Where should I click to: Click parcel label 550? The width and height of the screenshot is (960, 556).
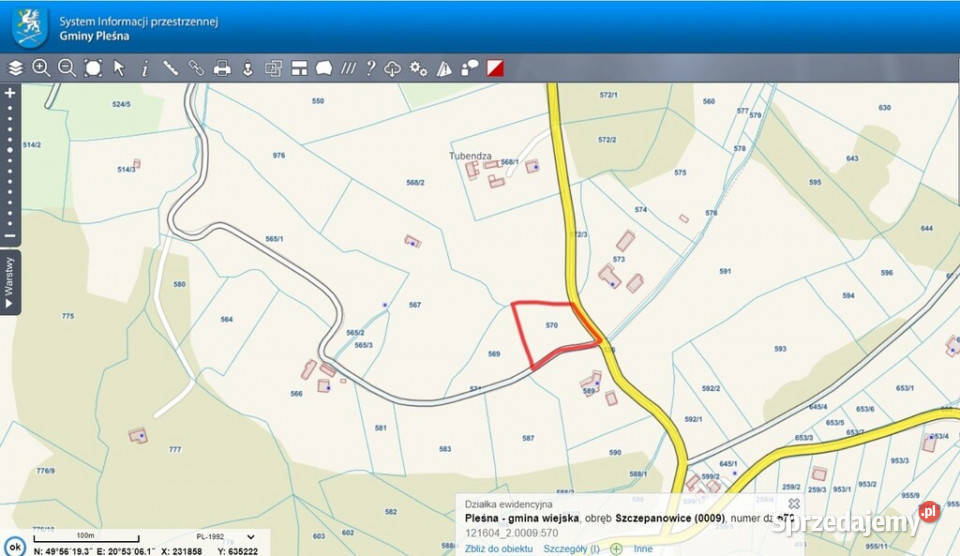pyautogui.click(x=318, y=101)
